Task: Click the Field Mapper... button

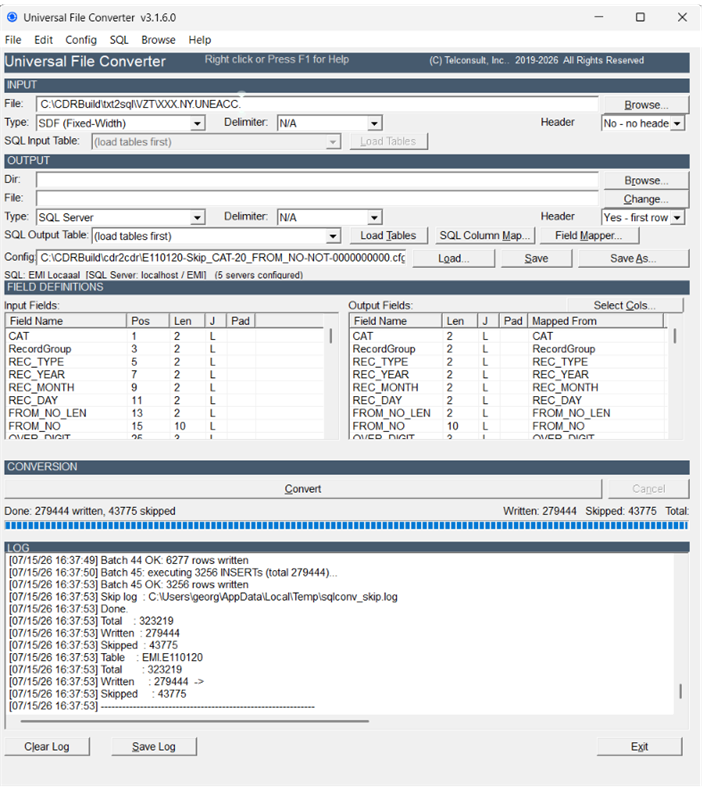Action: click(x=588, y=235)
